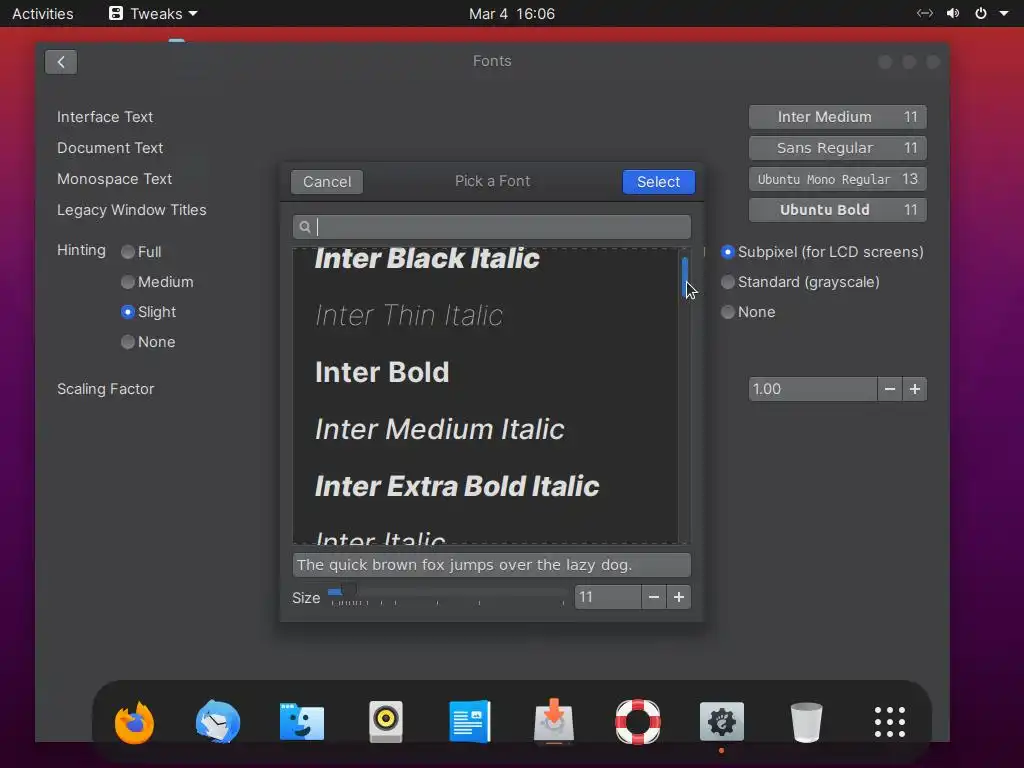Cancel the font picker dialog
Image resolution: width=1024 pixels, height=768 pixels.
(x=327, y=182)
